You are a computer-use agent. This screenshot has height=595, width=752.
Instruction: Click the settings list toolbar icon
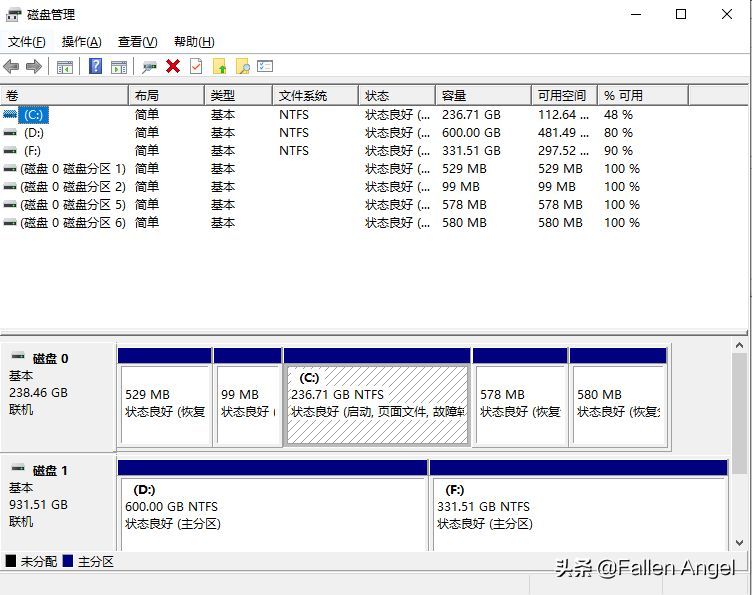pyautogui.click(x=265, y=66)
